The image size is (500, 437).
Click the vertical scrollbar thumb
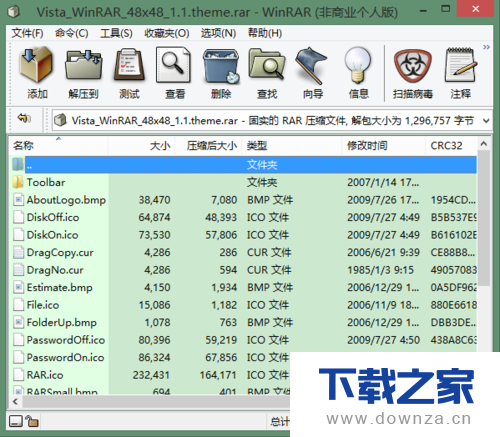(484, 218)
